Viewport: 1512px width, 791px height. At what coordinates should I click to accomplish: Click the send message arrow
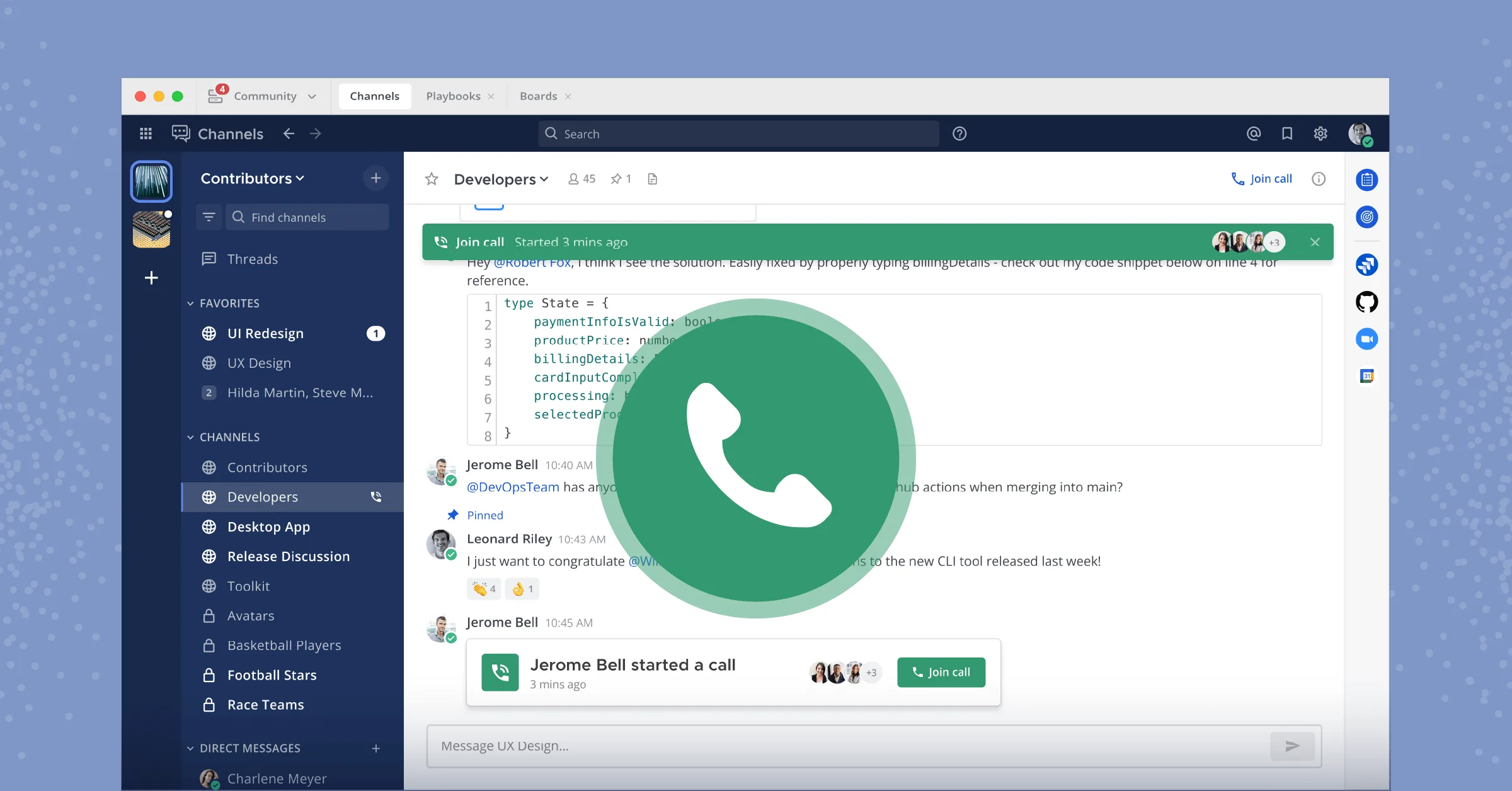click(x=1292, y=746)
